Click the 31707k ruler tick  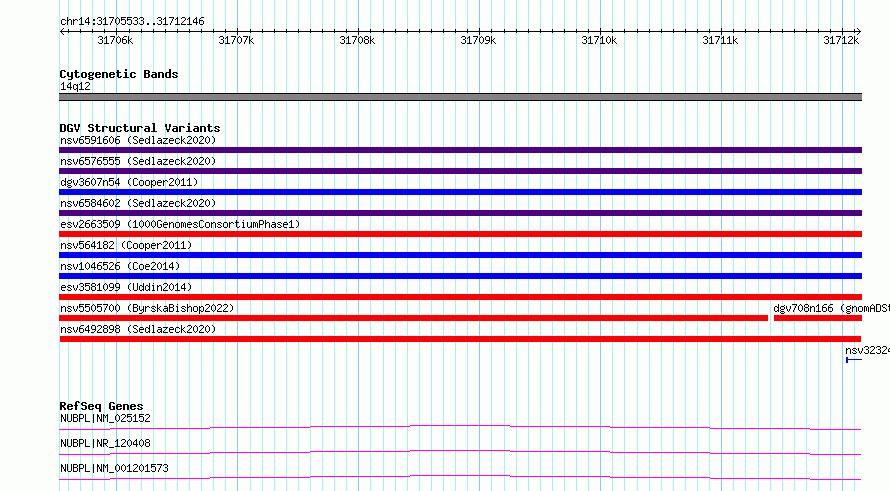236,40
